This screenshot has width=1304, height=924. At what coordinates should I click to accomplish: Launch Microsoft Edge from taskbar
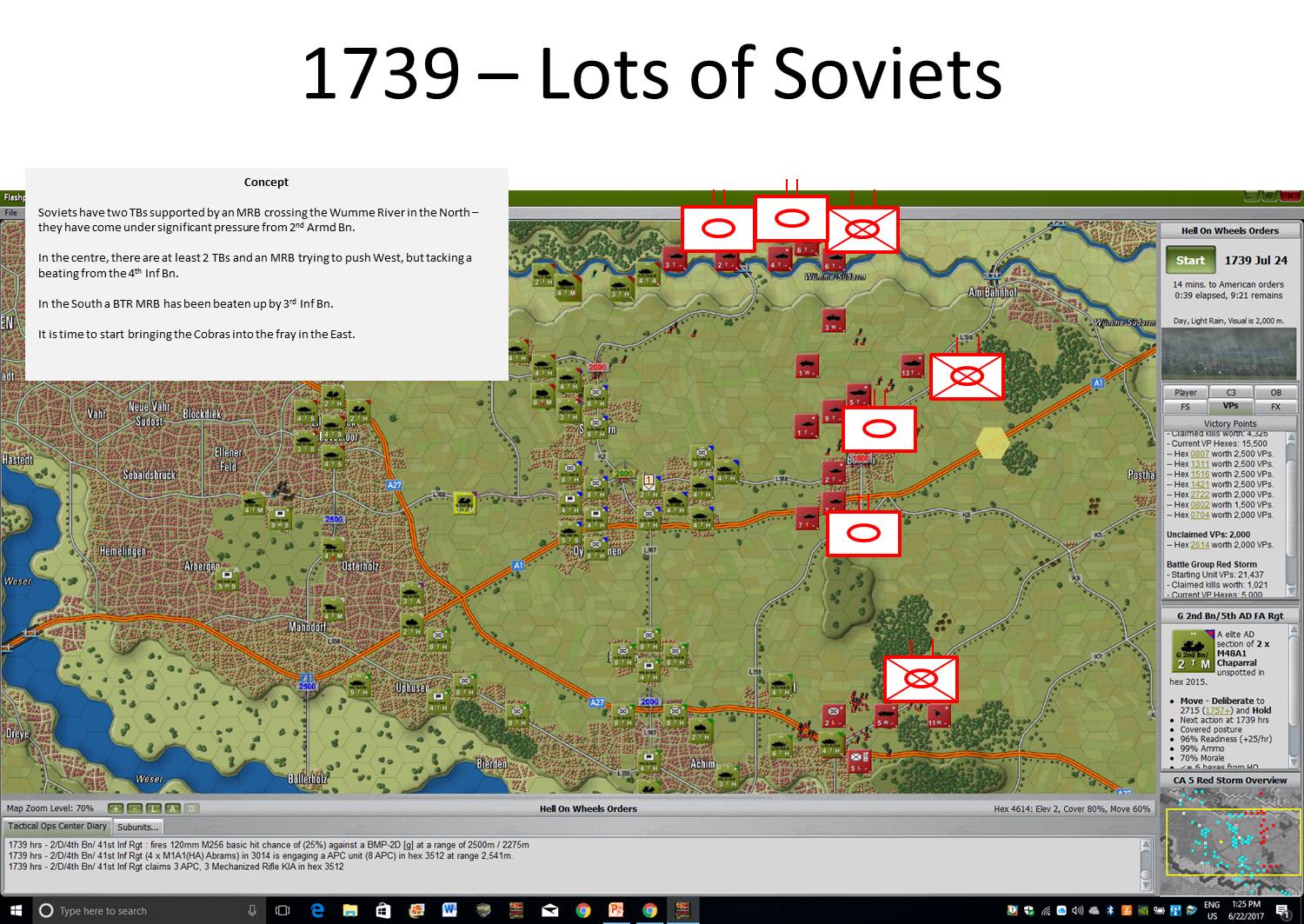[317, 910]
